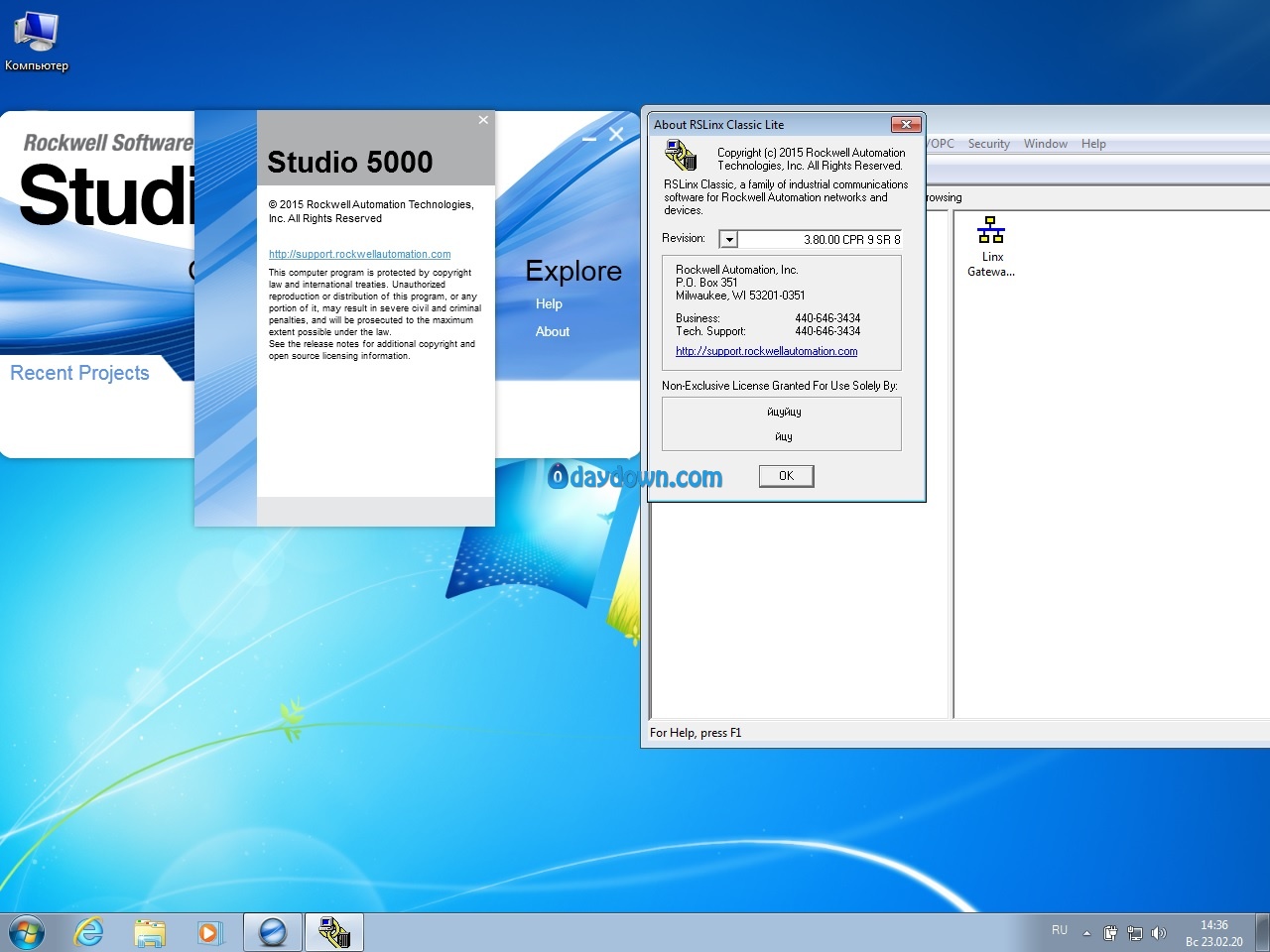Close the Studio 5000 launcher window
This screenshot has height=952, width=1270.
[x=616, y=135]
